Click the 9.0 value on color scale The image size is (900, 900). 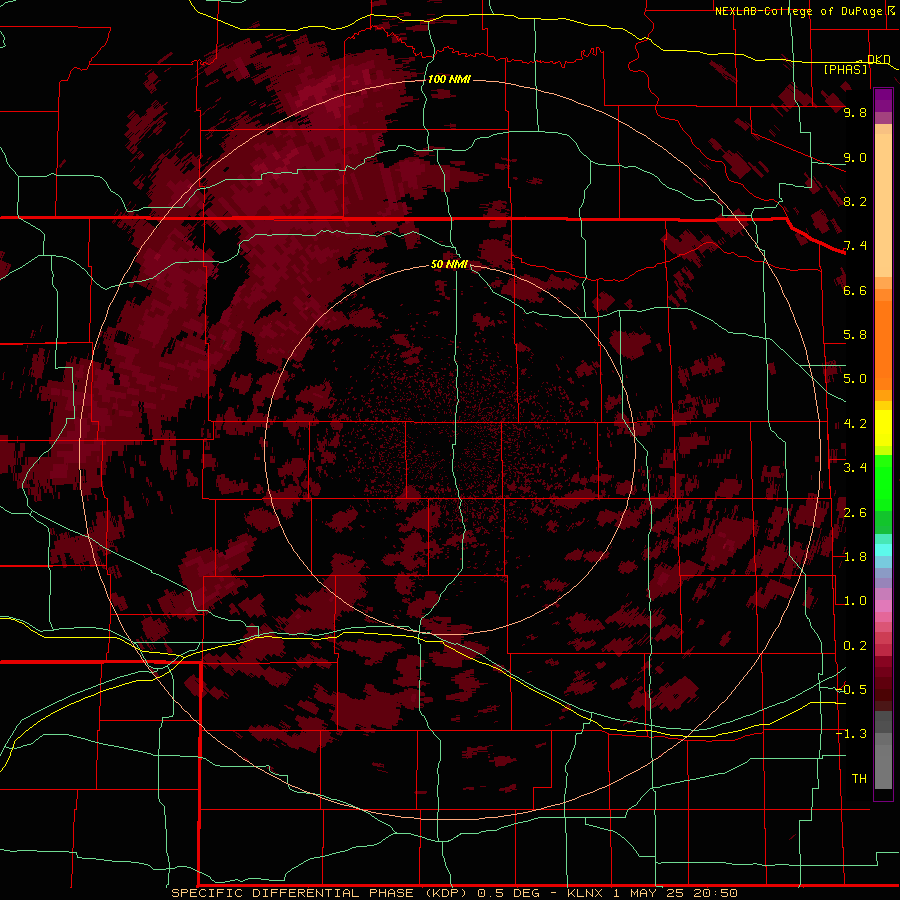tap(855, 157)
